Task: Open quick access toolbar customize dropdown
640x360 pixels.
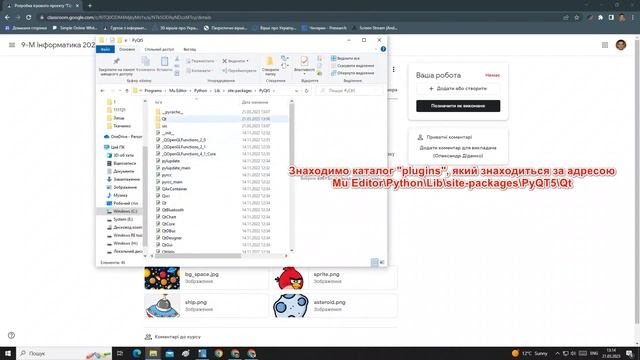Action: (126, 40)
